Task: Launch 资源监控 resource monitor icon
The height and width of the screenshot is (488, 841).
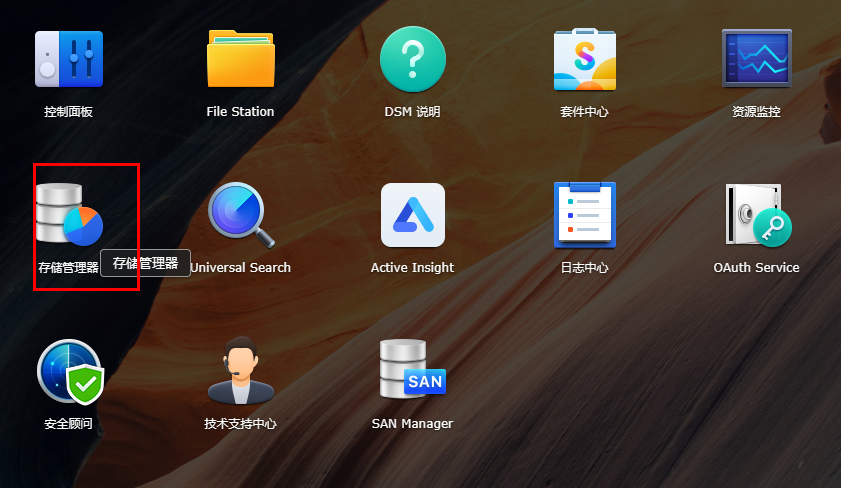Action: [x=756, y=58]
